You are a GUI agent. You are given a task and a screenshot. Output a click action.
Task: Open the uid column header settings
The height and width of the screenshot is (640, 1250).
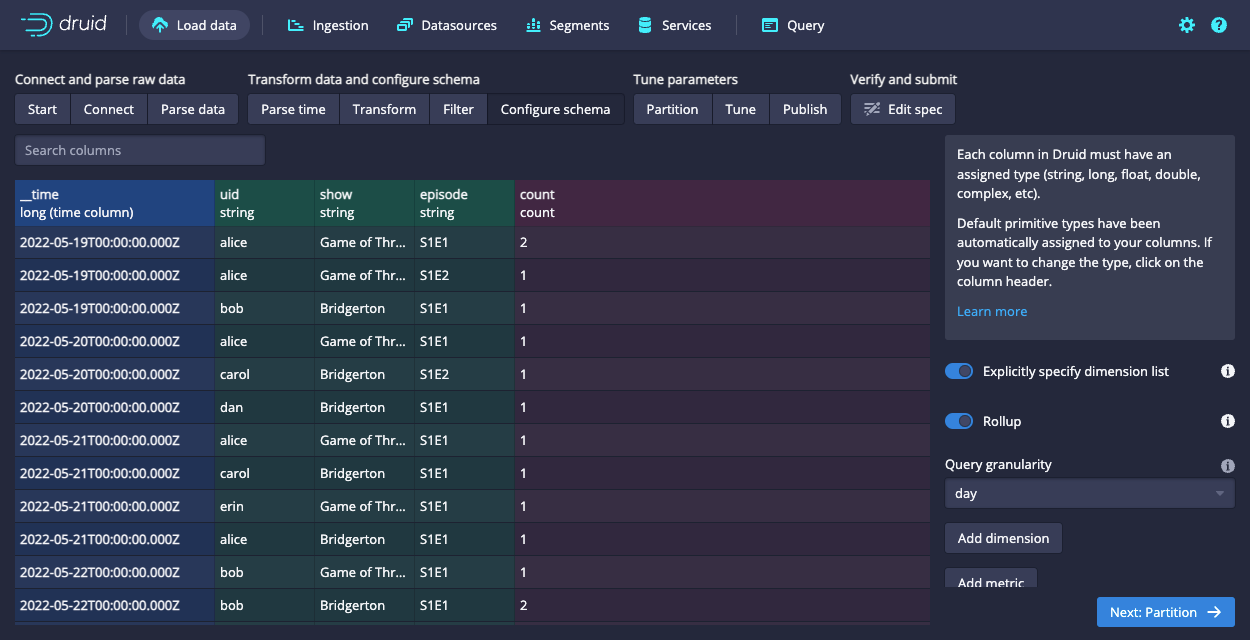[x=264, y=203]
